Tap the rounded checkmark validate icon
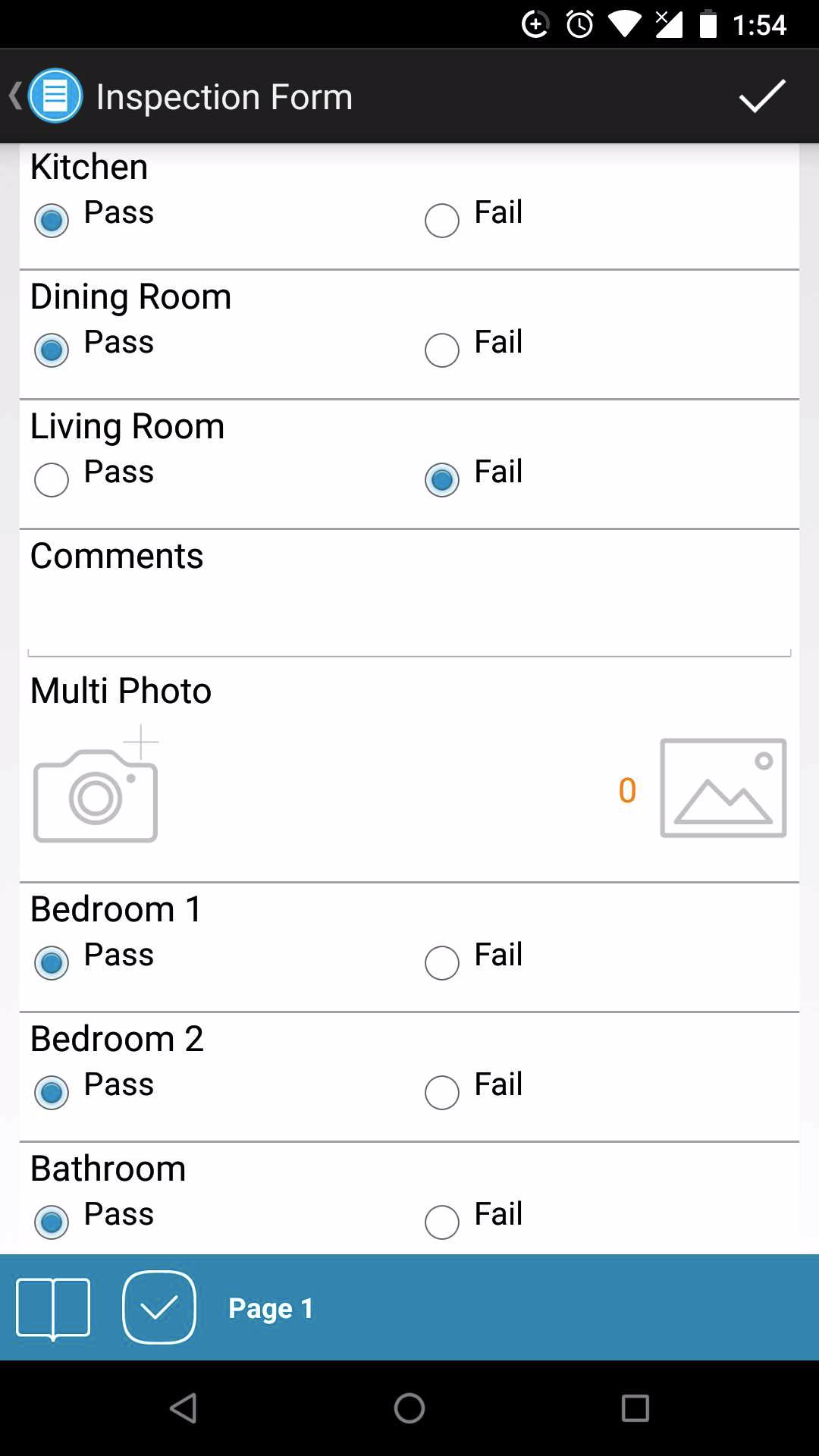 coord(159,1307)
